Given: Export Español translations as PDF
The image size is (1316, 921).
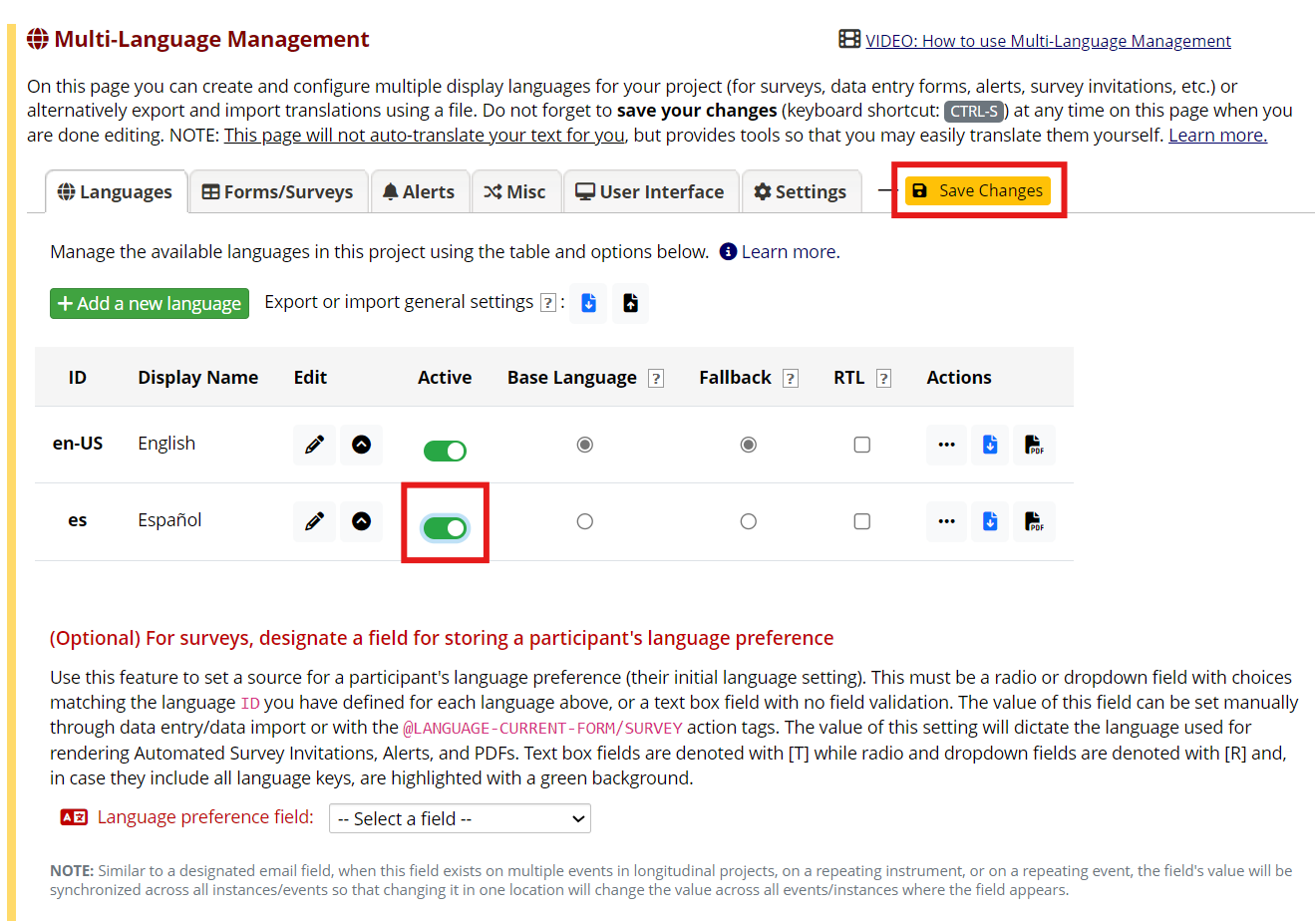Looking at the screenshot, I should (x=1034, y=520).
